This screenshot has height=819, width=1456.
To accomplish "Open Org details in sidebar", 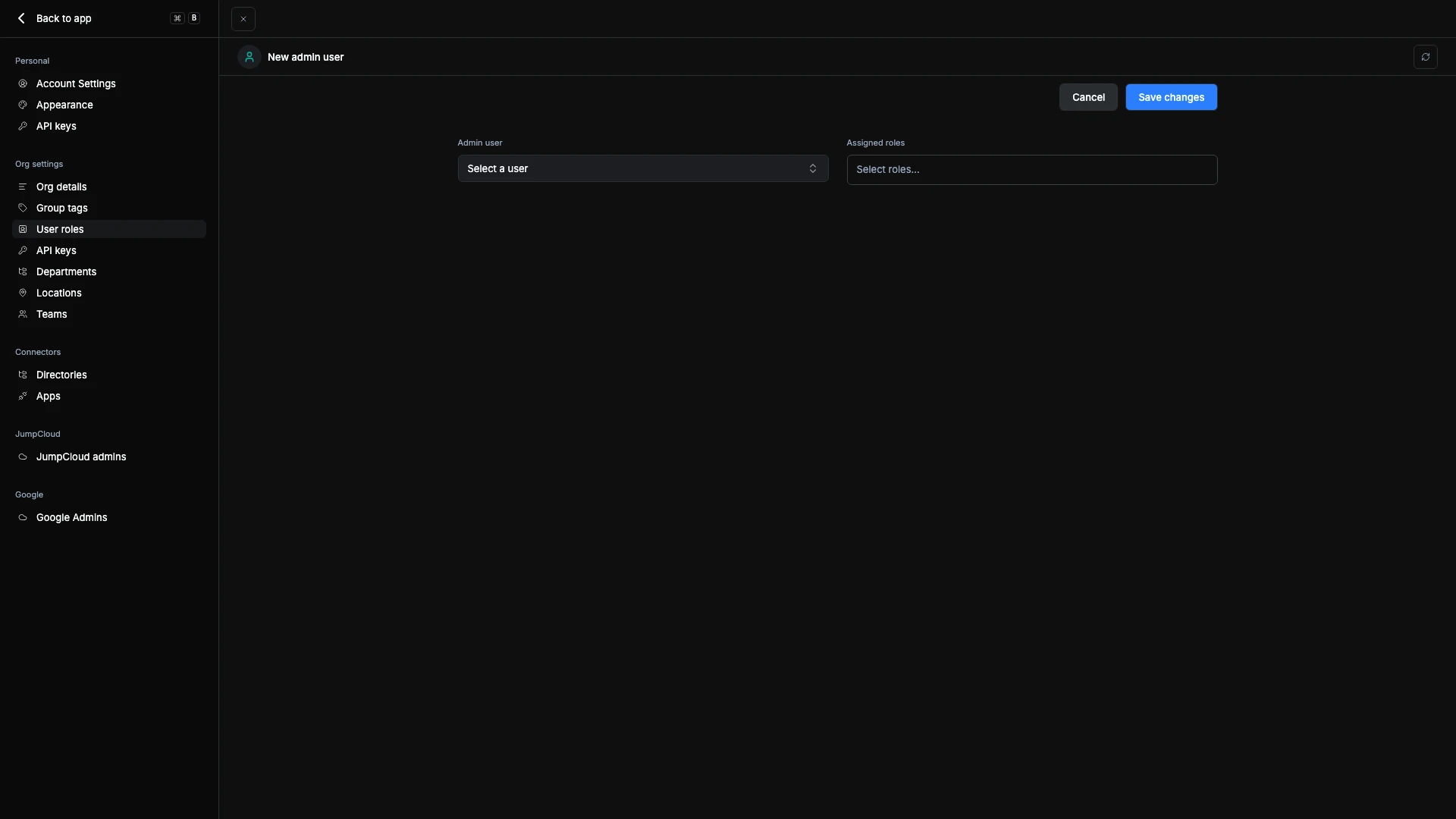I will point(61,187).
